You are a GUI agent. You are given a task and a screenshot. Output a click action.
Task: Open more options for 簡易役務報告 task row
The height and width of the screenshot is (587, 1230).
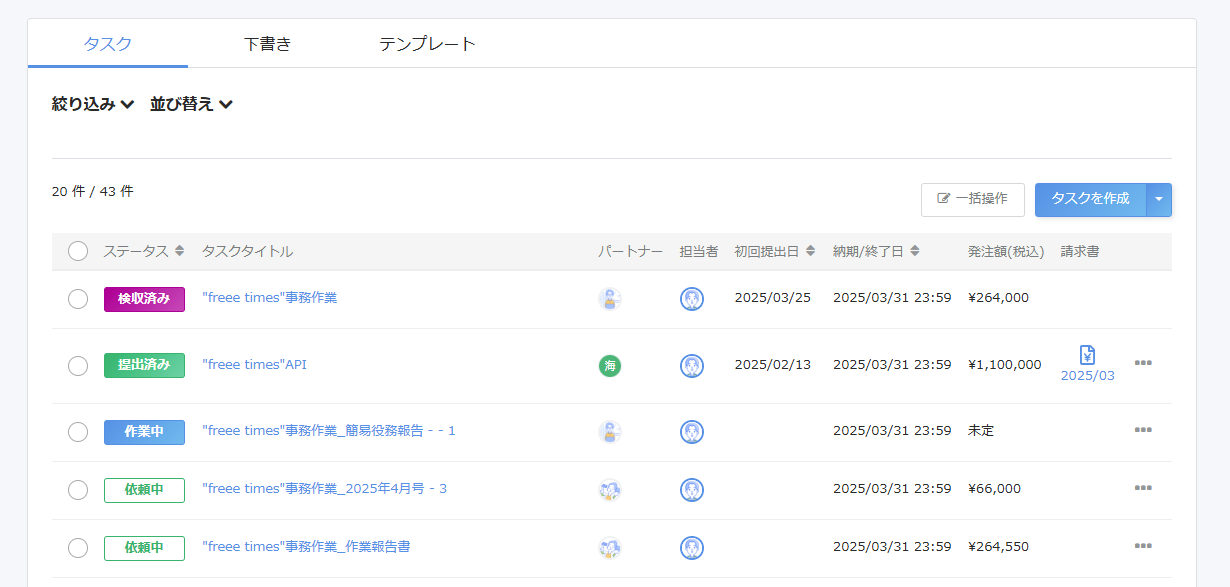click(x=1143, y=430)
